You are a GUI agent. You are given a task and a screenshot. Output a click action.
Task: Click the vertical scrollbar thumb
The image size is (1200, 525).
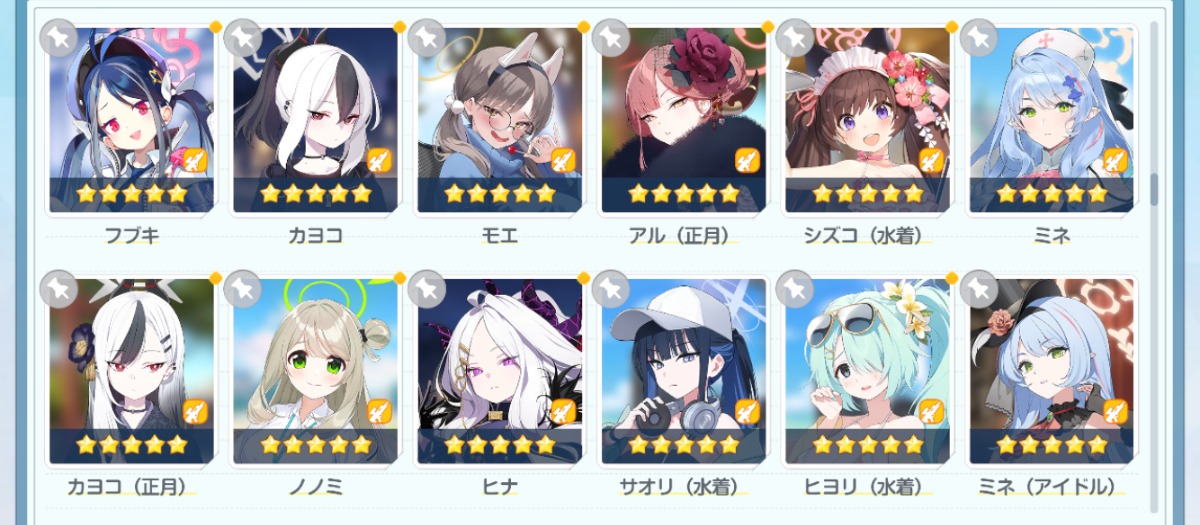coord(1154,189)
